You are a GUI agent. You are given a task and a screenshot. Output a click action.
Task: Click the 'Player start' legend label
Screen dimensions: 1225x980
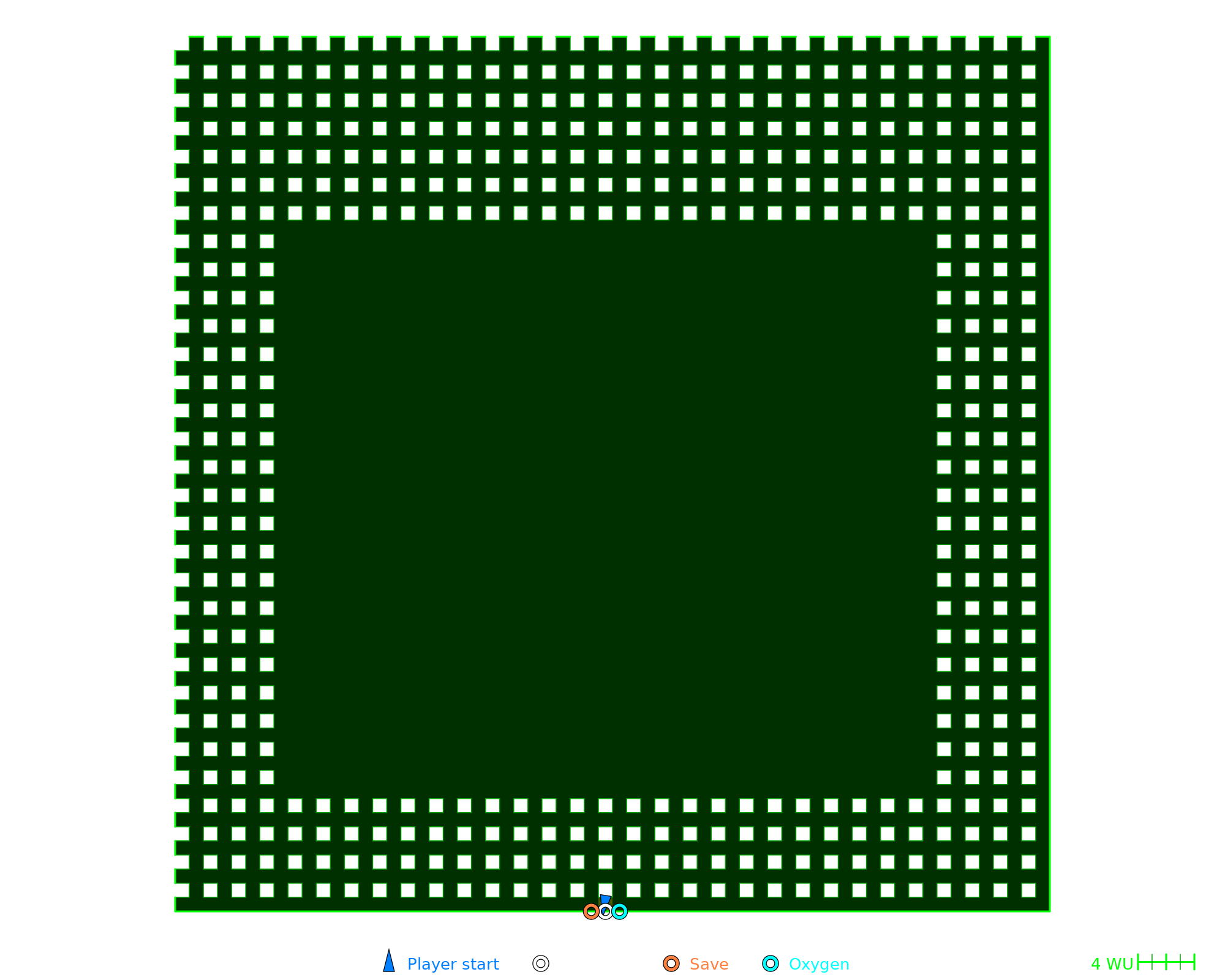pos(453,964)
